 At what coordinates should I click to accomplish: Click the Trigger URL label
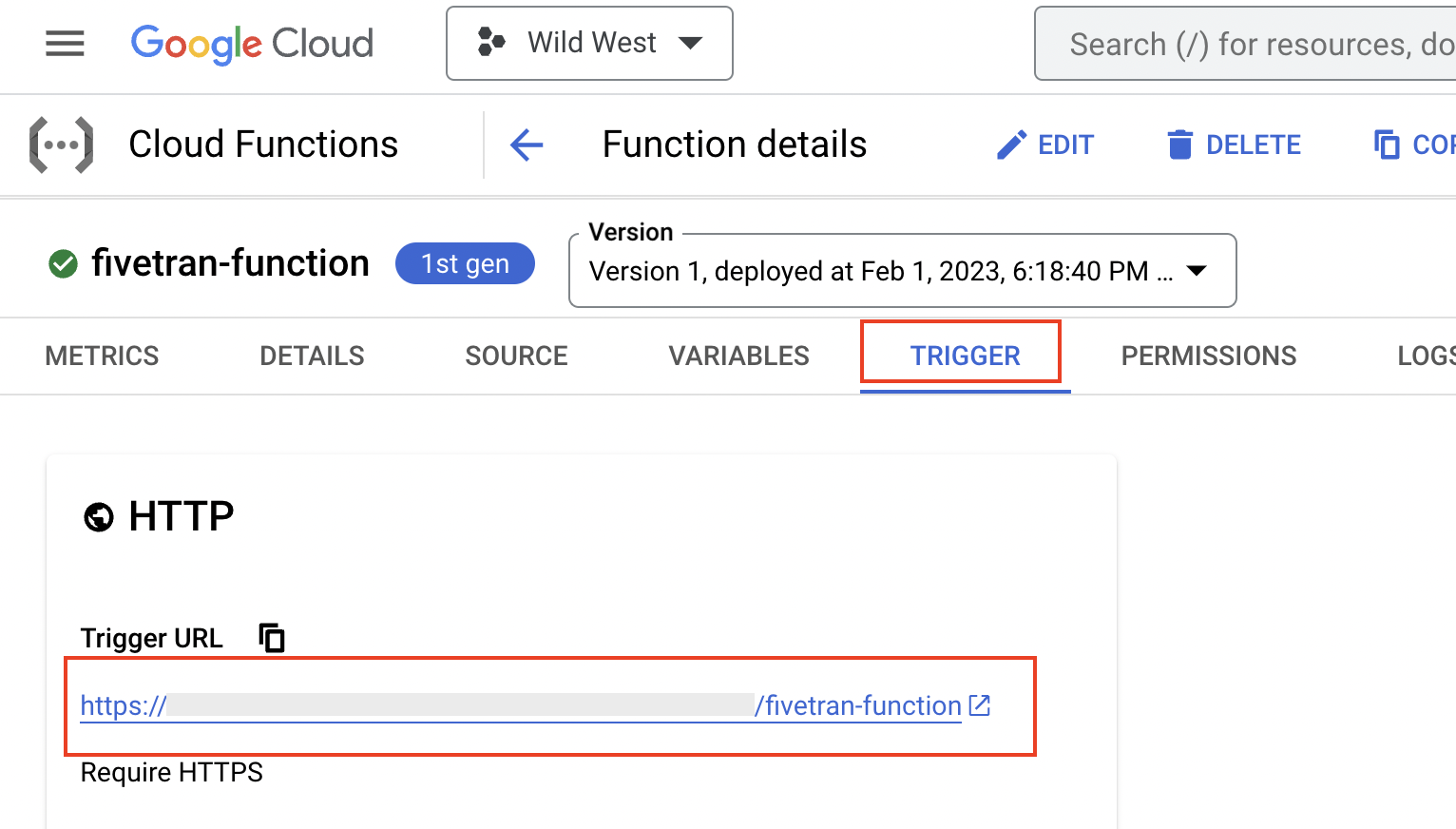point(152,638)
